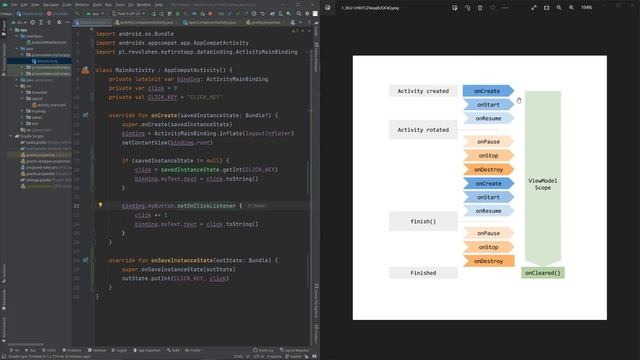The image size is (640, 360).
Task: Open the File menu
Action: [x=14, y=5]
